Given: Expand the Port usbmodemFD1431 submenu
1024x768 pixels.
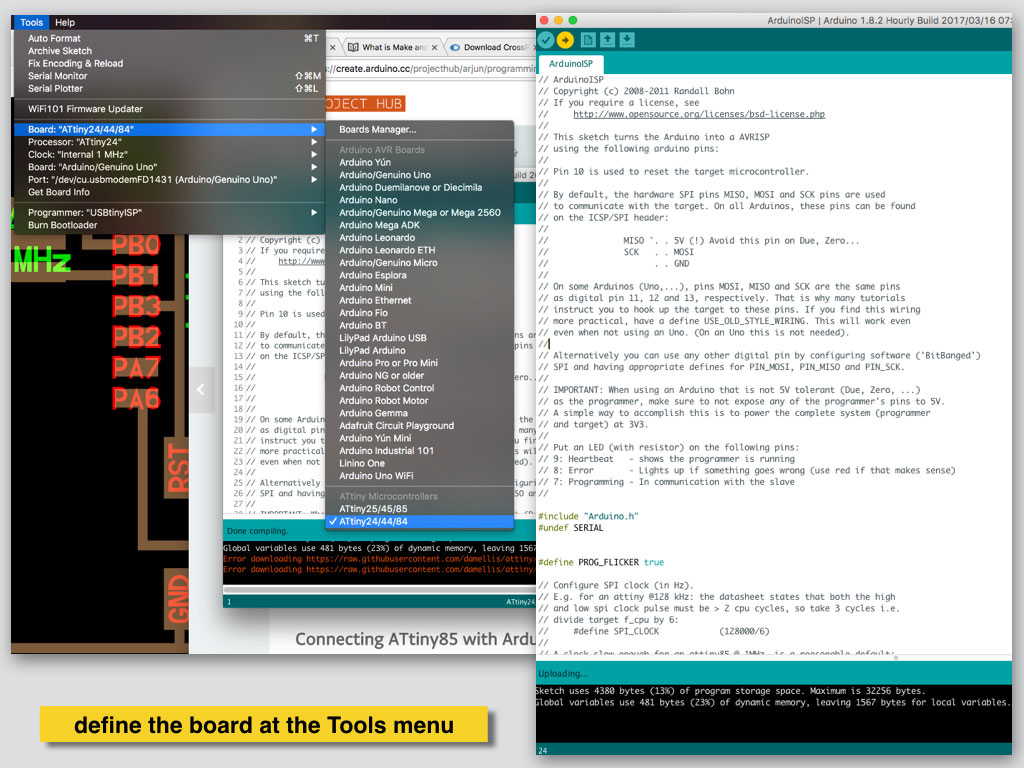Looking at the screenshot, I should pos(168,180).
